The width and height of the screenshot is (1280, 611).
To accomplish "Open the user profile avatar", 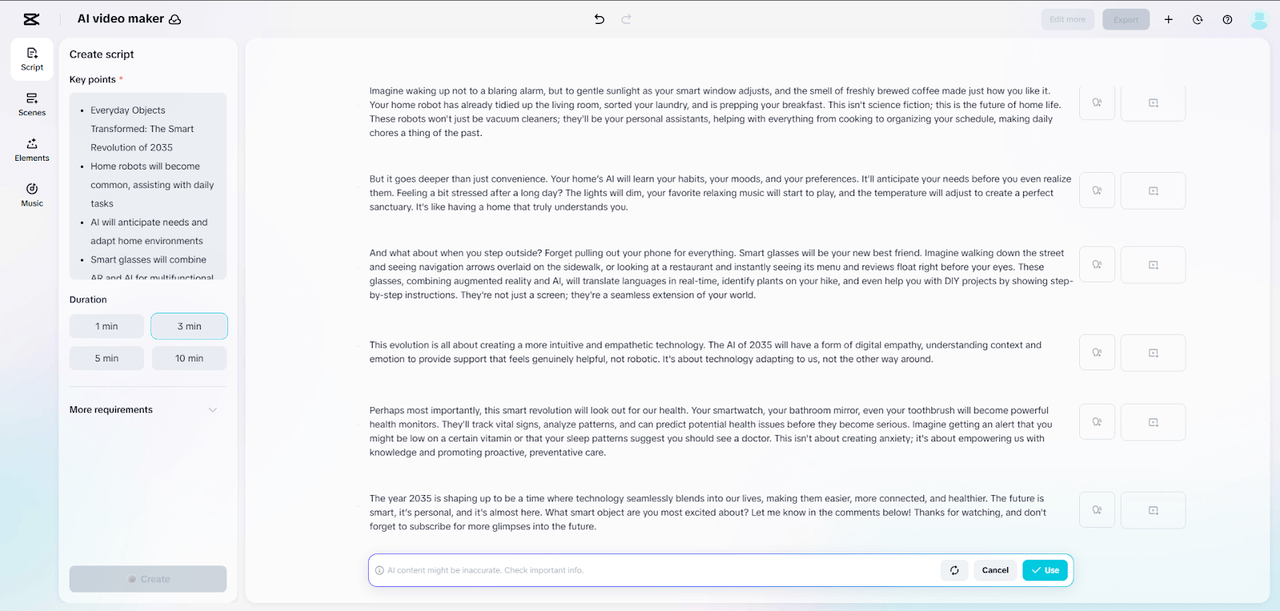I will pyautogui.click(x=1258, y=19).
